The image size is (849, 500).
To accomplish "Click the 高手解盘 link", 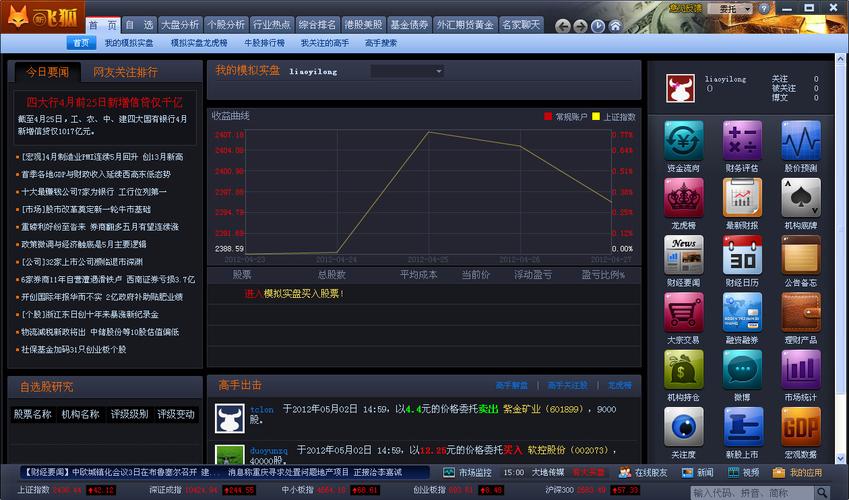I will tap(511, 385).
